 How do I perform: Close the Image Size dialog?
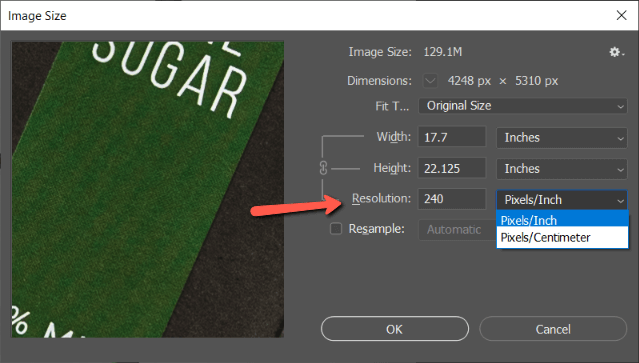point(621,15)
